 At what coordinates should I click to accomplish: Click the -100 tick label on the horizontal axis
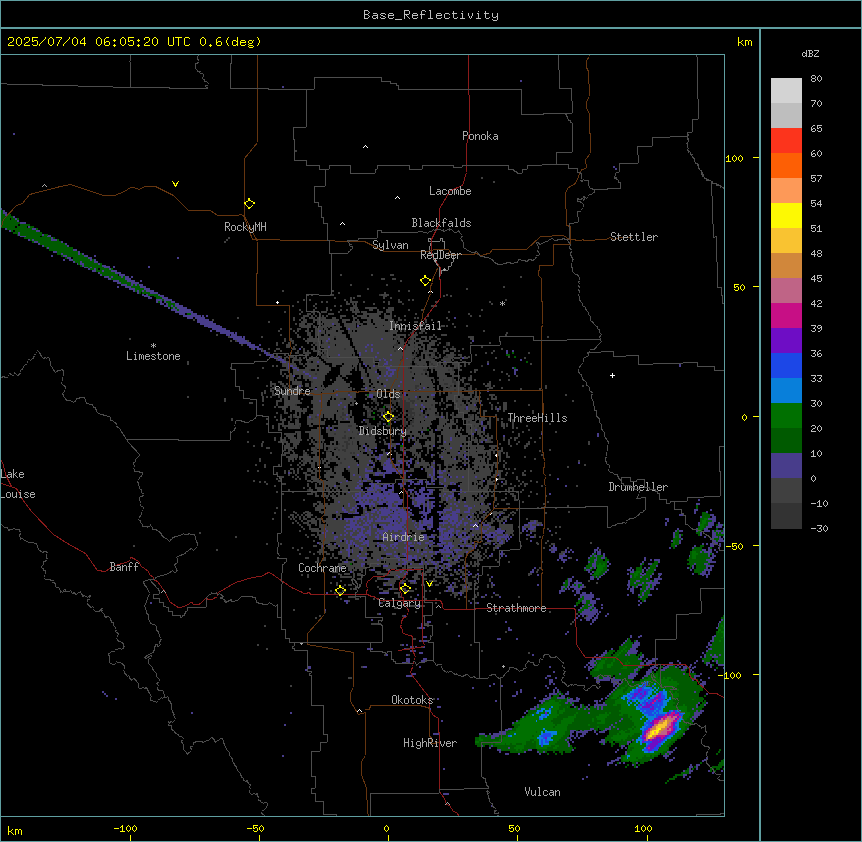pyautogui.click(x=125, y=828)
